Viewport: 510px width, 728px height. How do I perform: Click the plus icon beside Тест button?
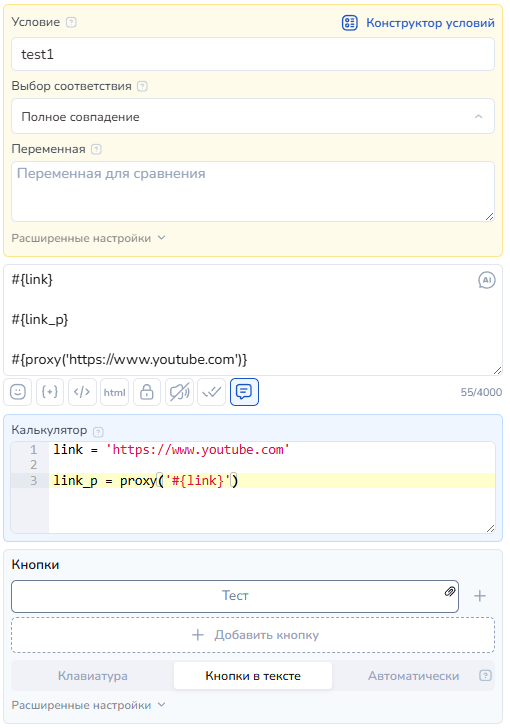point(479,596)
